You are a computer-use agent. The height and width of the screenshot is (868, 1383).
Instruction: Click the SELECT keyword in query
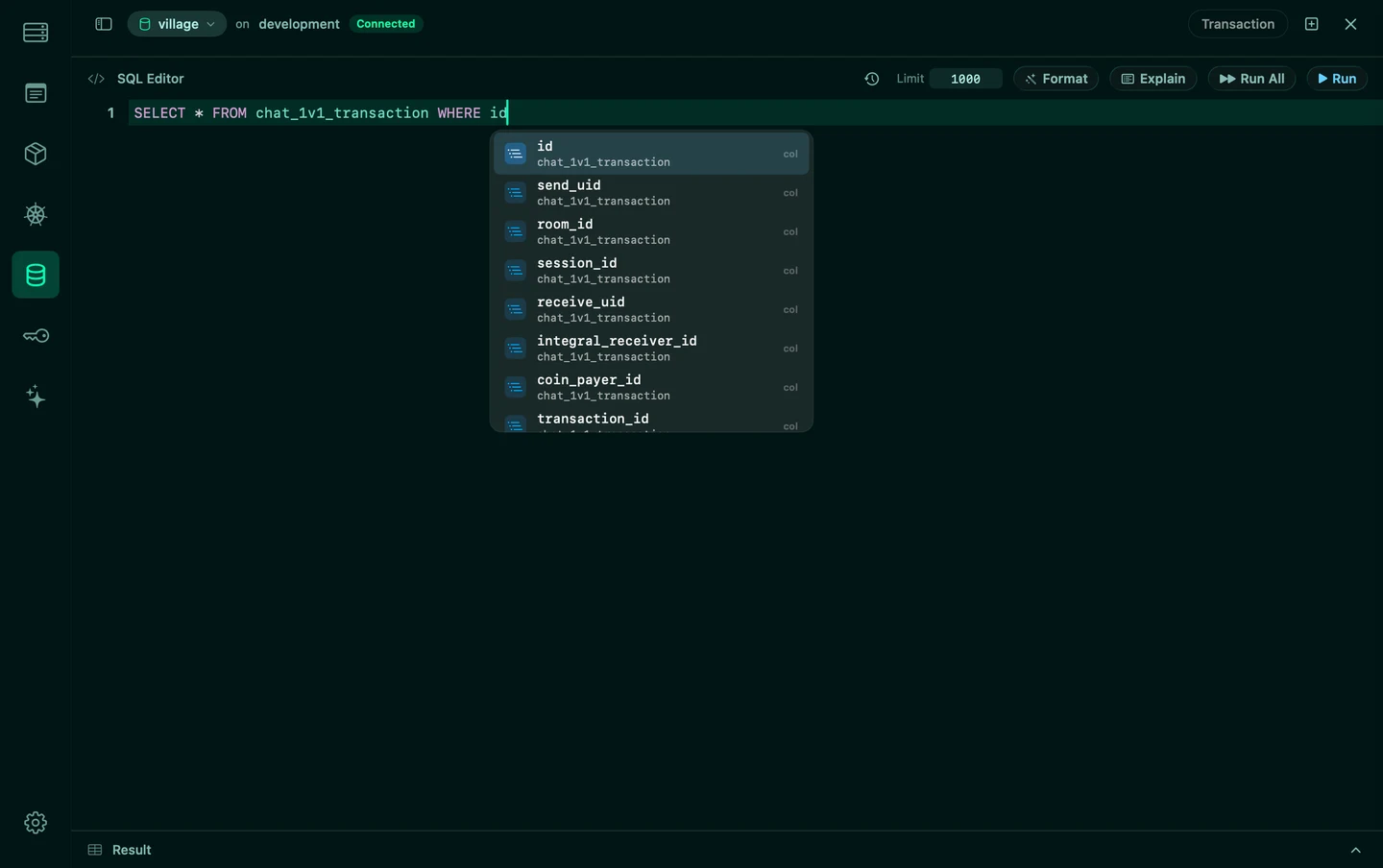click(x=159, y=113)
